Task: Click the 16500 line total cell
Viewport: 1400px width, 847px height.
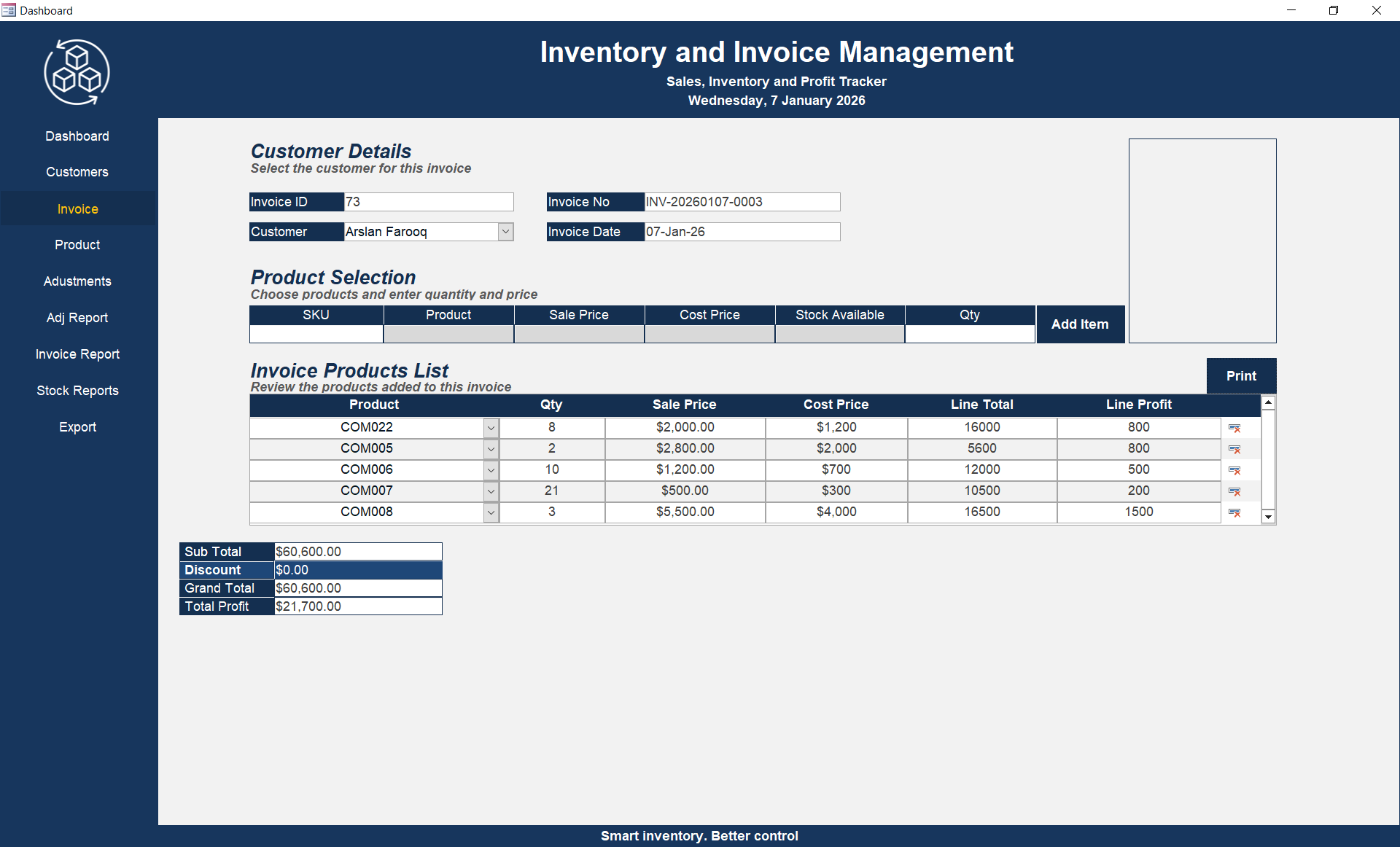Action: pyautogui.click(x=982, y=512)
